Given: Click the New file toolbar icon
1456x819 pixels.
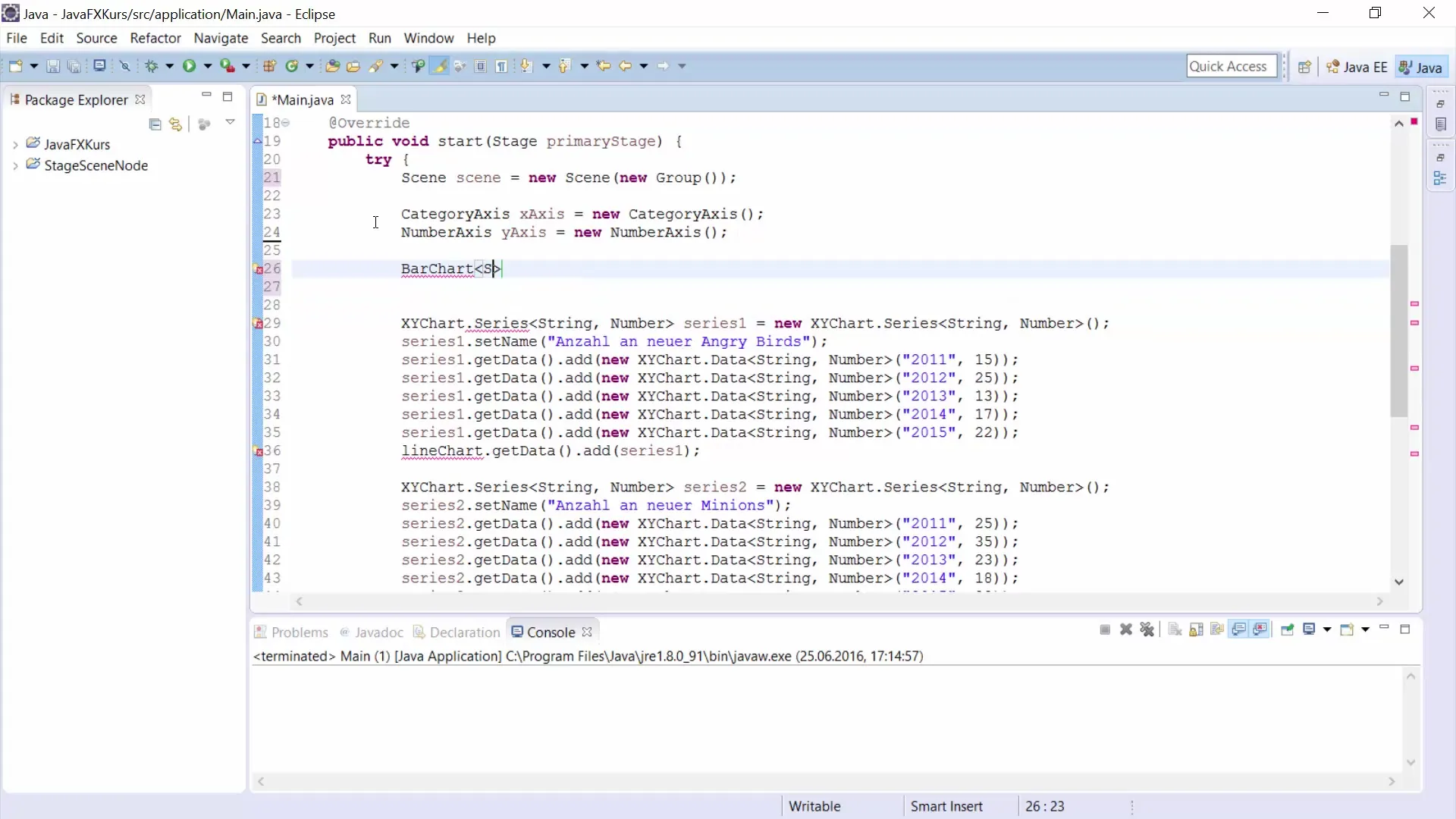Looking at the screenshot, I should coord(15,66).
